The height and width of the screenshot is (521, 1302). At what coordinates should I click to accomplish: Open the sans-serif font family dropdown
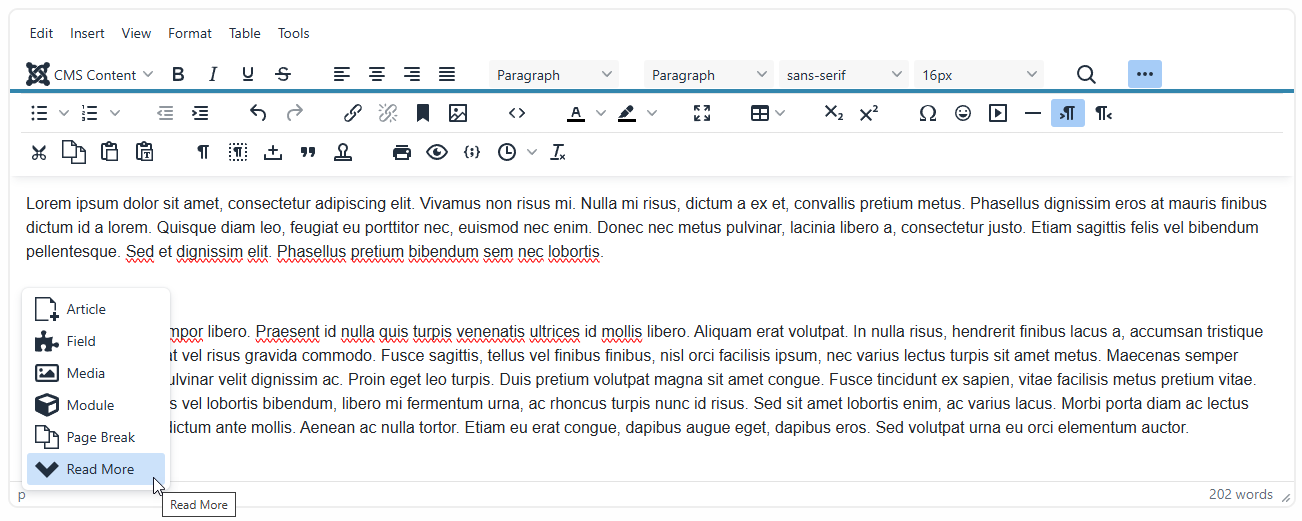[x=843, y=74]
